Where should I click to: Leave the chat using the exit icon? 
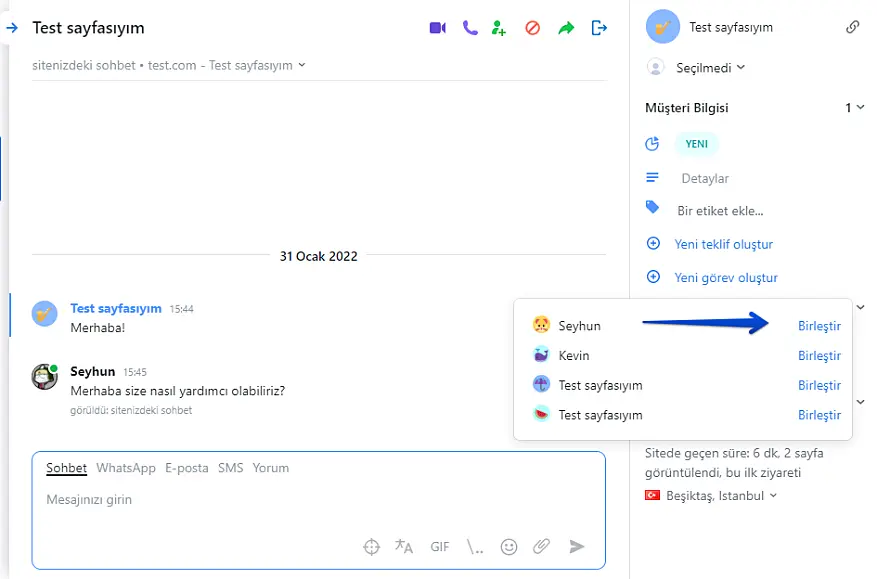[x=599, y=28]
